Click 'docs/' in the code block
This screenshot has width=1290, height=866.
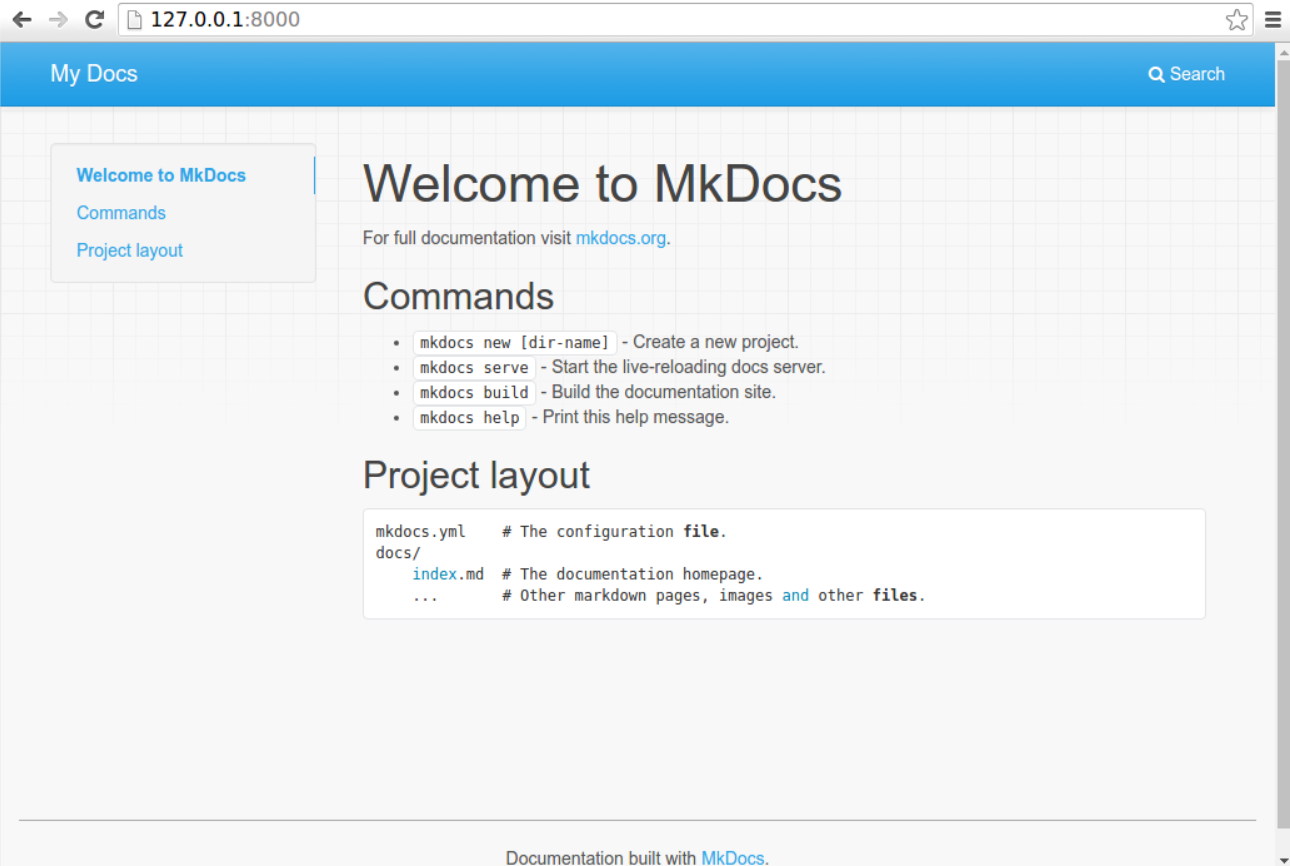[x=398, y=553]
